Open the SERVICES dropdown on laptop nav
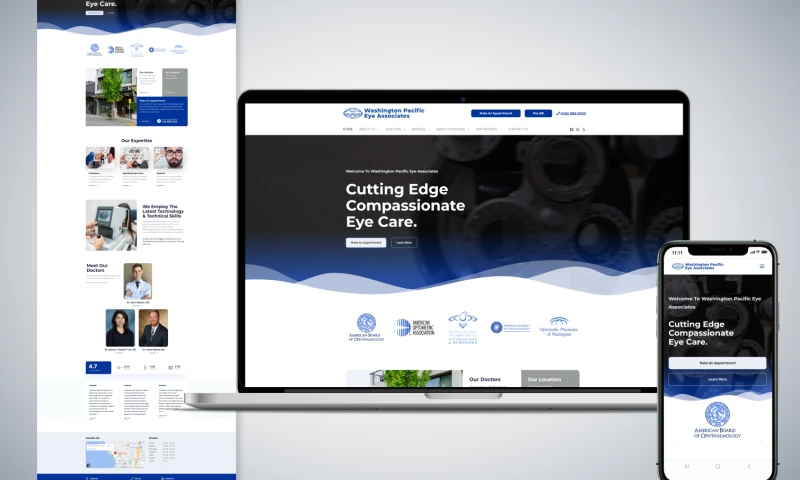 coord(420,129)
